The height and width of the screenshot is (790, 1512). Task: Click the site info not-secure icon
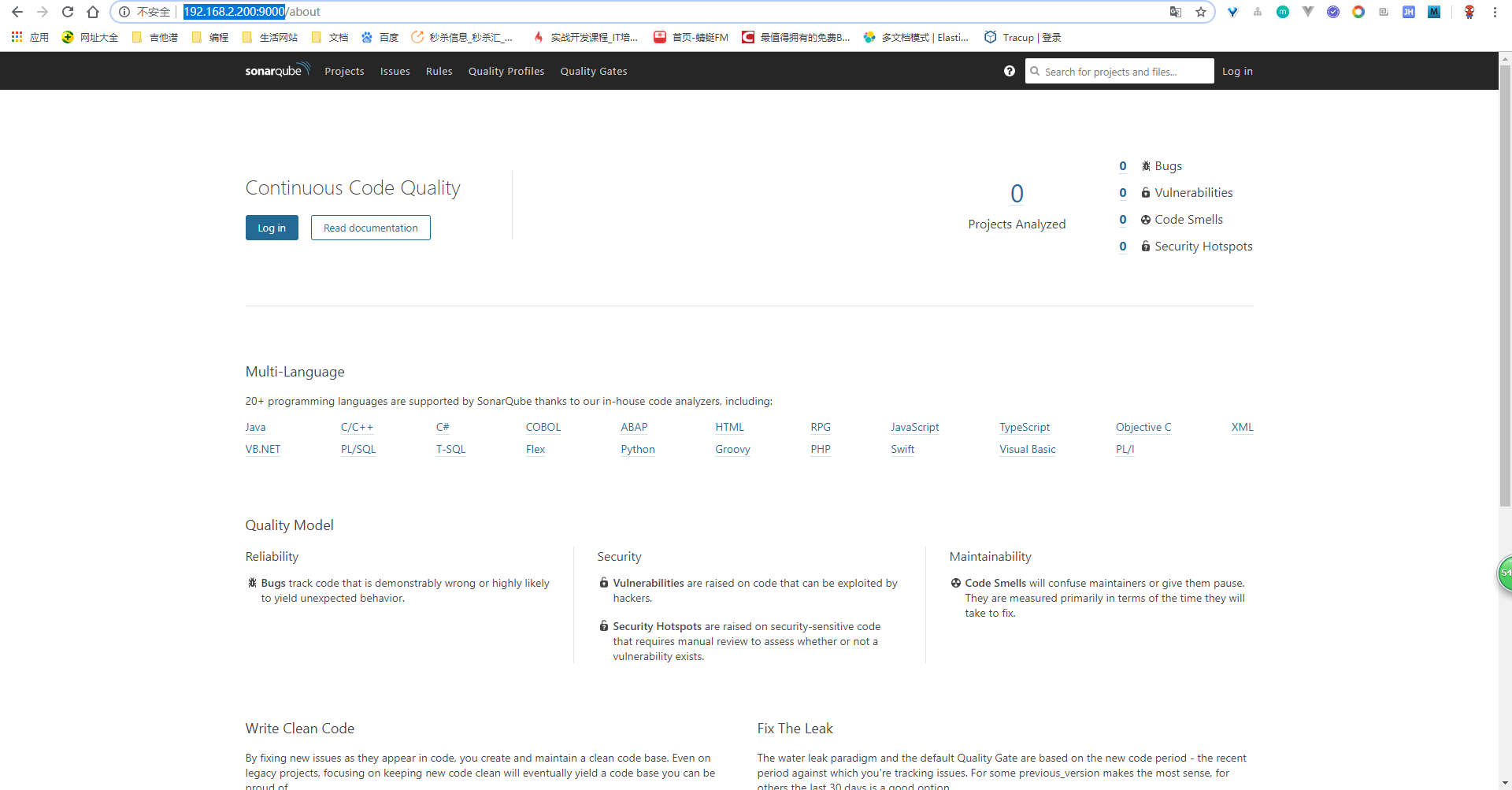[124, 12]
